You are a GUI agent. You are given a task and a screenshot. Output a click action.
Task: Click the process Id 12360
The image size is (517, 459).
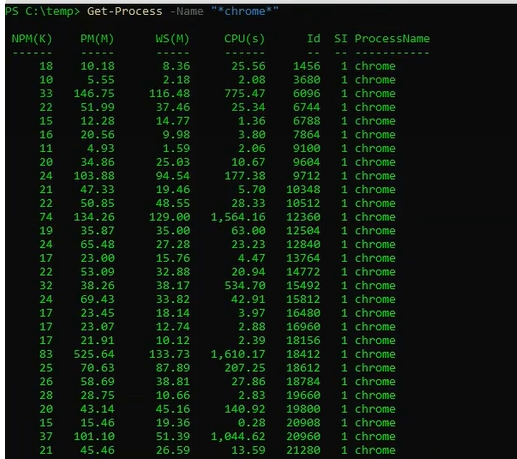303,217
